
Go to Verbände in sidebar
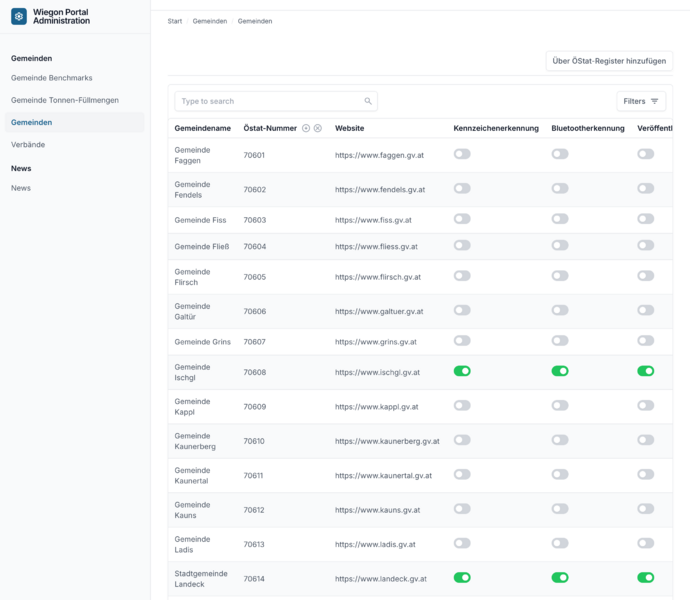28,144
